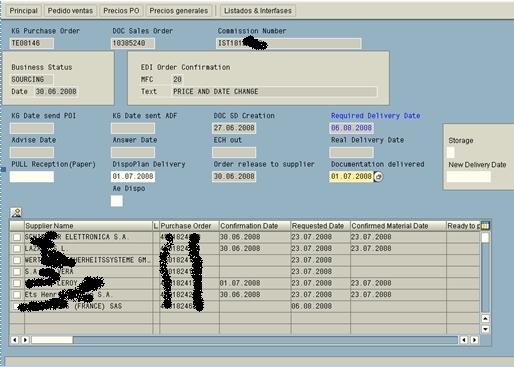
Task: Click the Advise Date field
Action: (x=32, y=152)
